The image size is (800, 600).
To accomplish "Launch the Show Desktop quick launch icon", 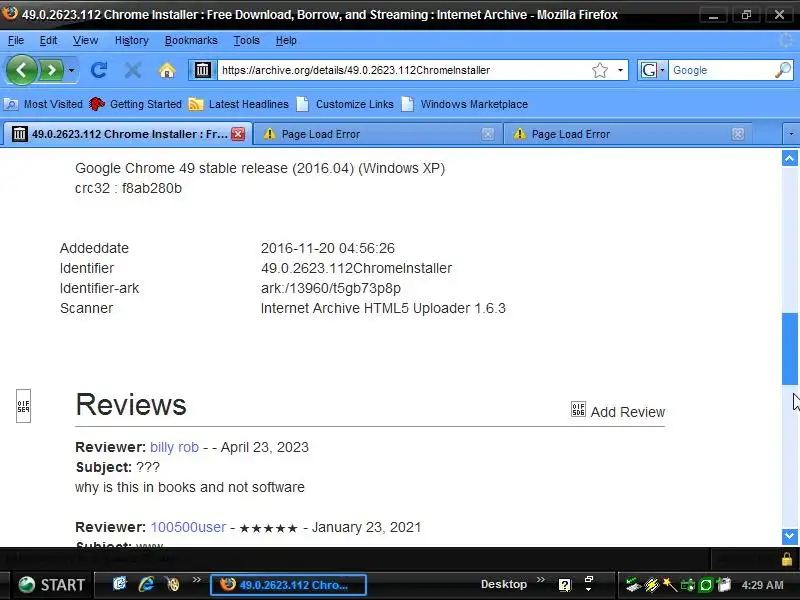I will coord(119,583).
